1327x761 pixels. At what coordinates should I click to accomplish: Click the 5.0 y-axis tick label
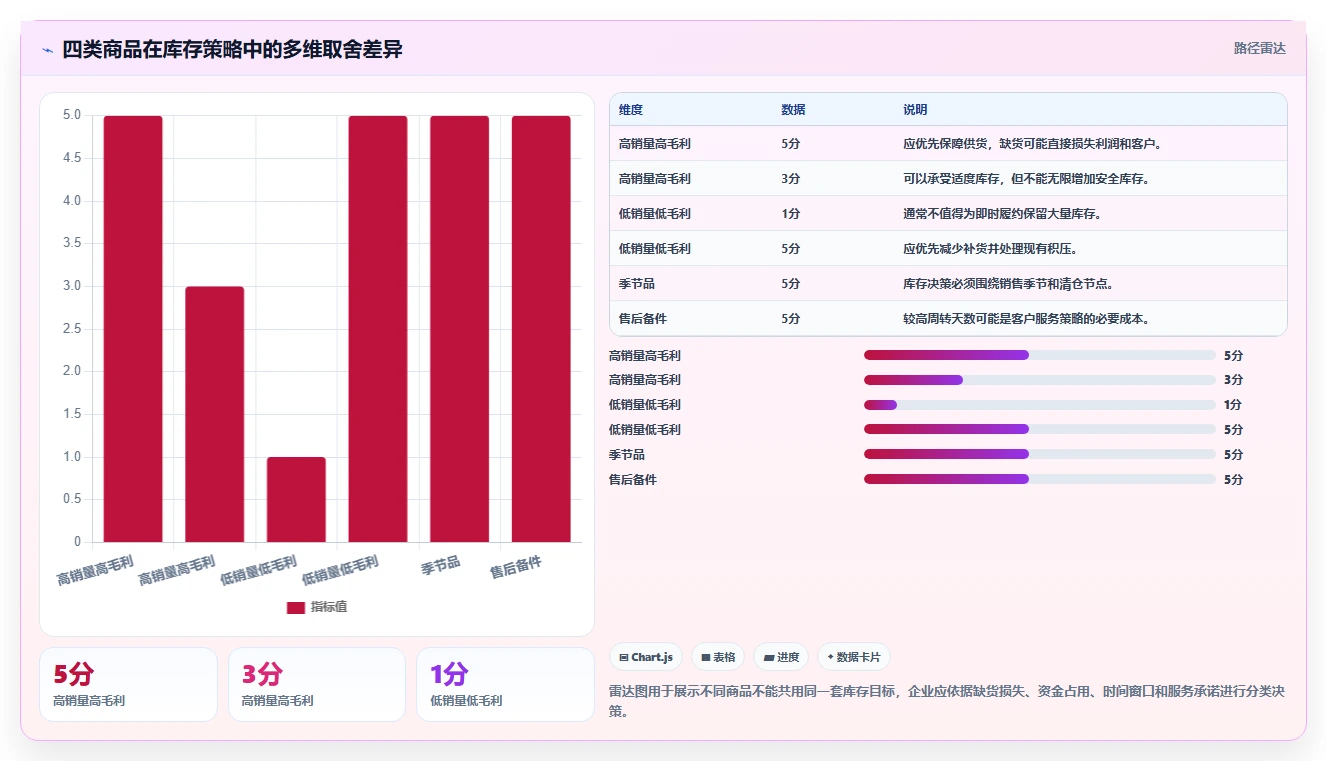coord(72,115)
